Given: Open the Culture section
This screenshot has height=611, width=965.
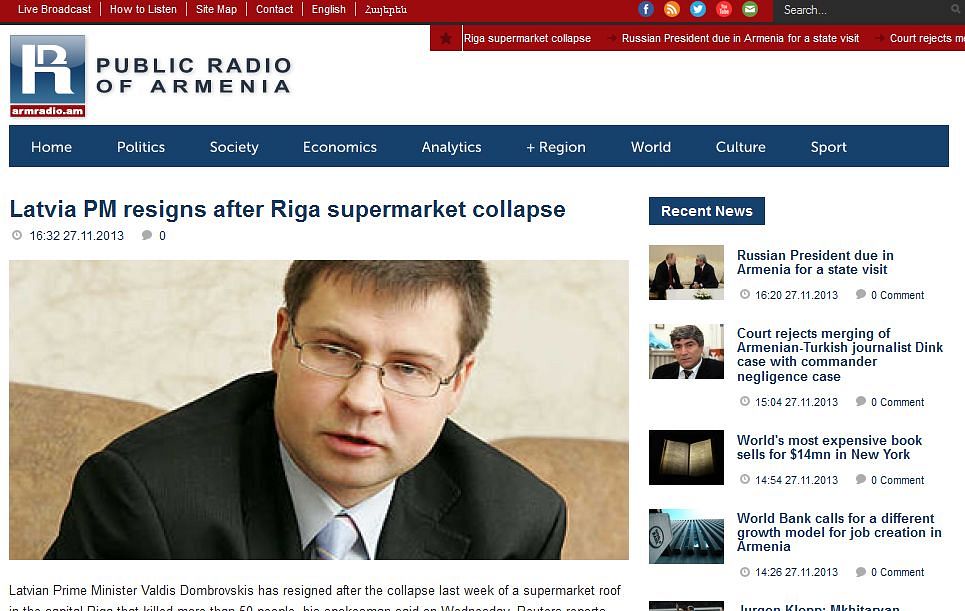Looking at the screenshot, I should click(740, 147).
